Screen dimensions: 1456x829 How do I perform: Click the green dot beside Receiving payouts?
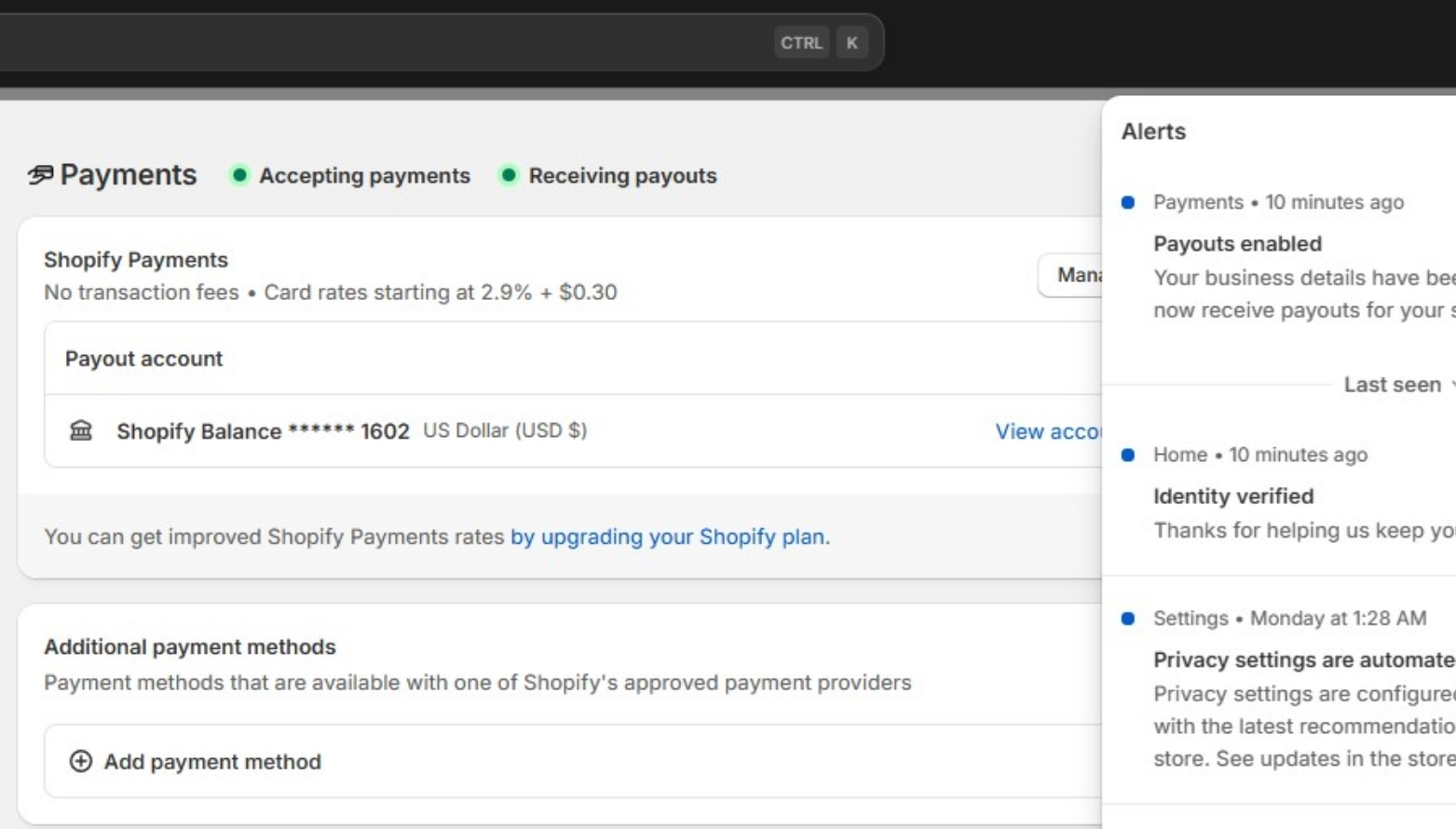pos(509,176)
